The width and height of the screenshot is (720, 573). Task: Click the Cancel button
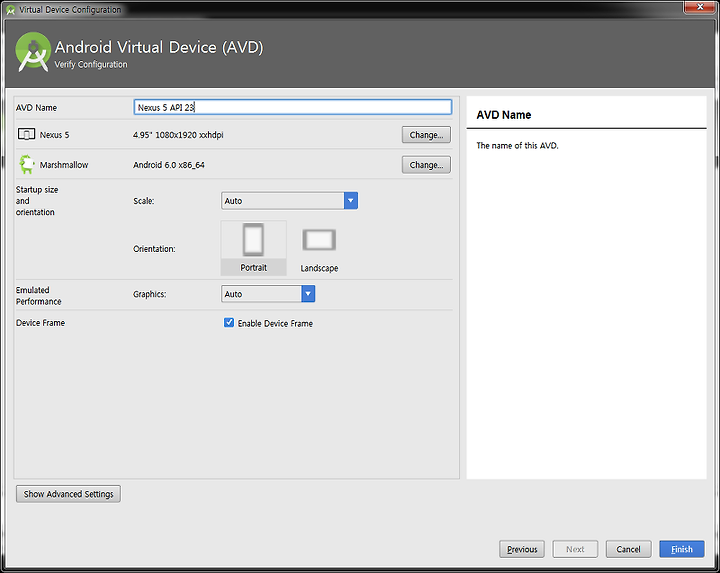click(628, 549)
